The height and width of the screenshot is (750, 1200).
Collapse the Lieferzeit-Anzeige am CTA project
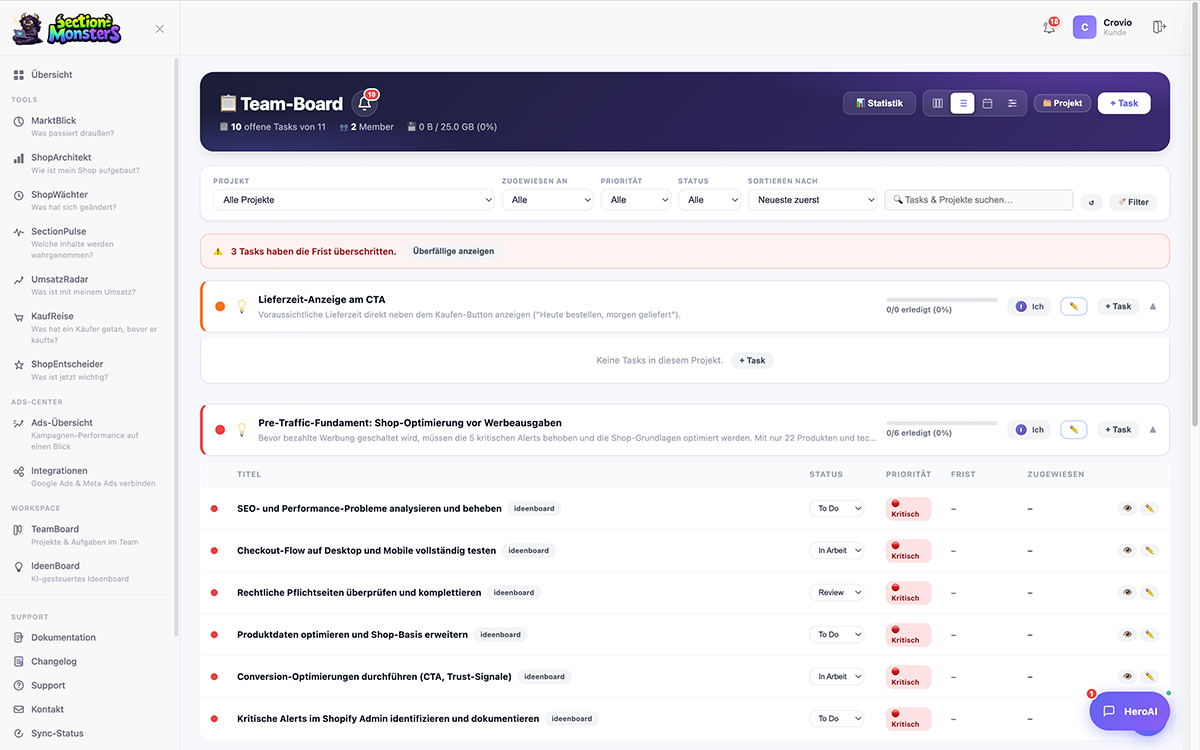point(1153,306)
